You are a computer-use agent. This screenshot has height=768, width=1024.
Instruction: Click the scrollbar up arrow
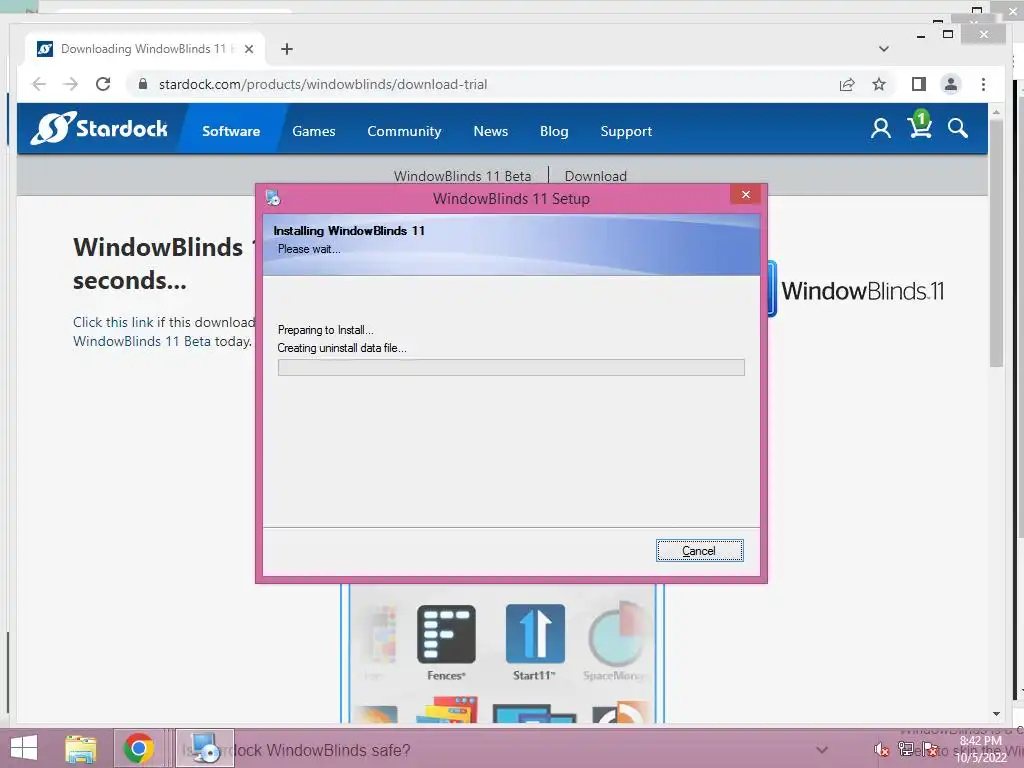996,112
